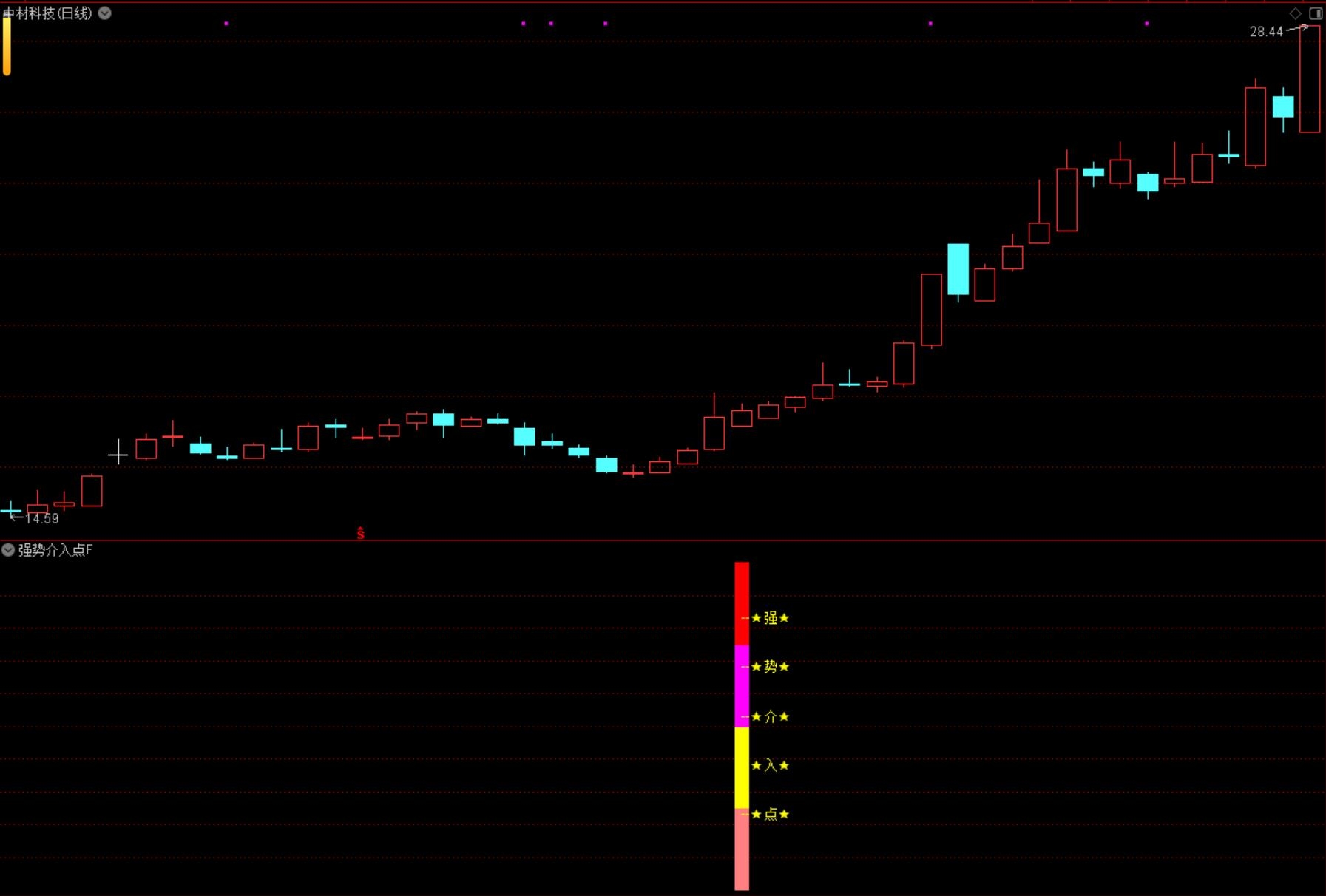Image resolution: width=1326 pixels, height=896 pixels.
Task: Click the yellow segment of the signal bar
Action: click(742, 768)
